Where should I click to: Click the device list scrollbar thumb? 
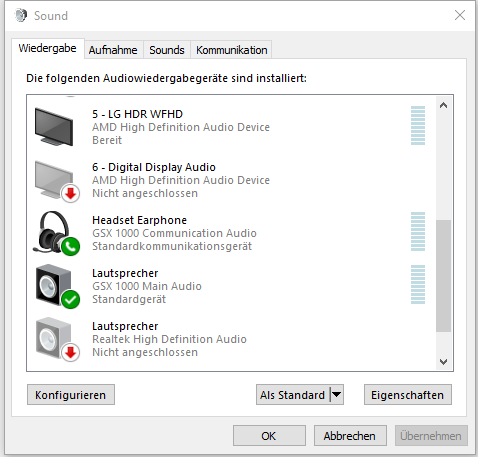pos(443,276)
